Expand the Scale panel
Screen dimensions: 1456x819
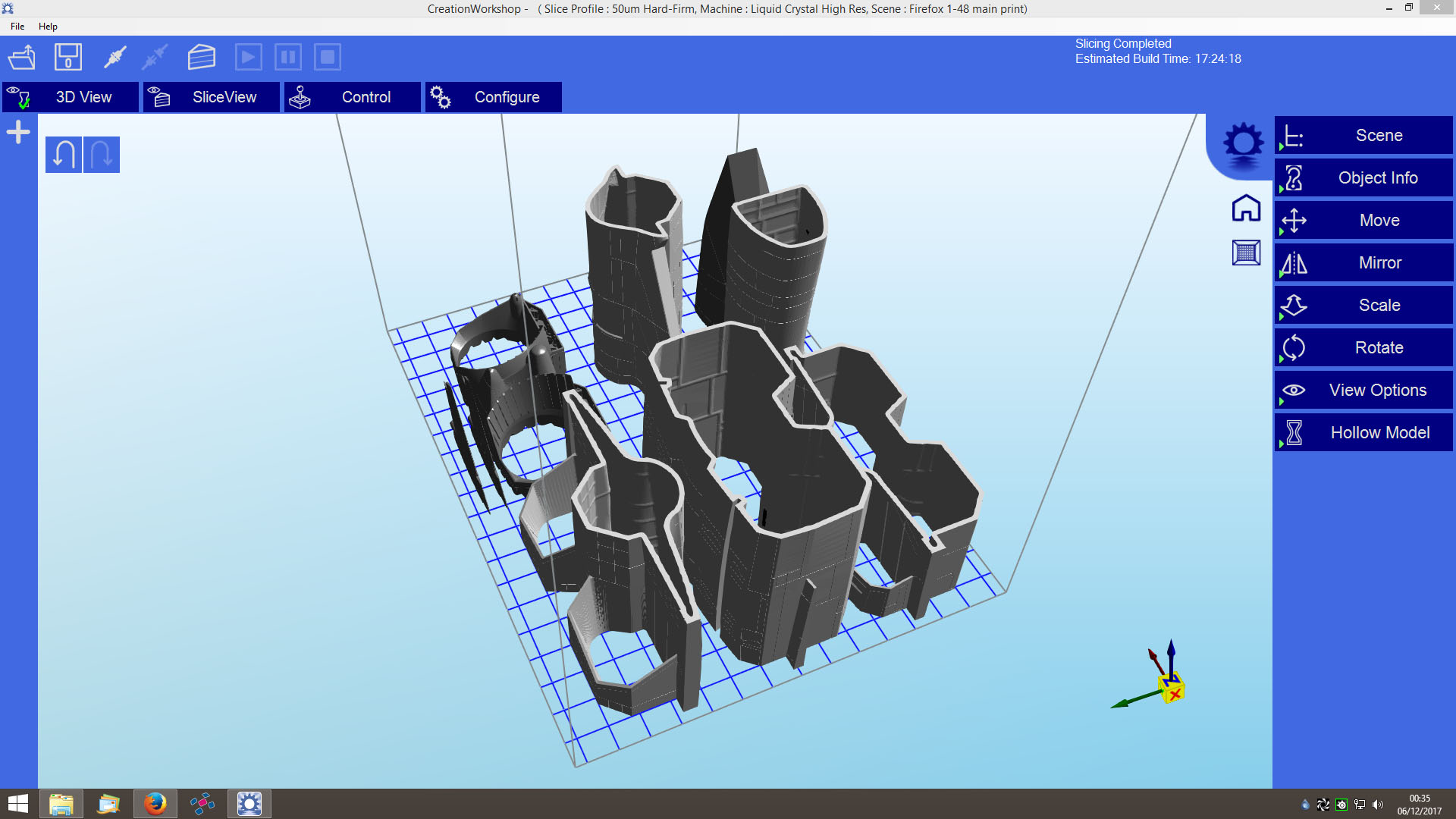coord(1363,305)
